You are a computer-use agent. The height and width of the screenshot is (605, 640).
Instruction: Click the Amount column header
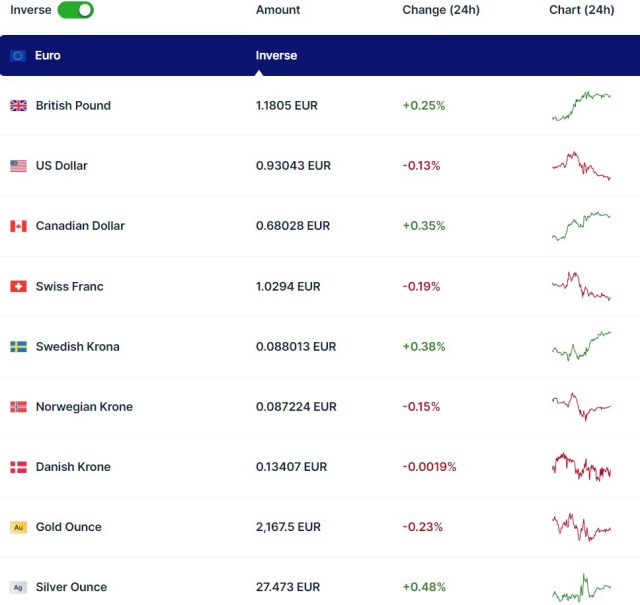278,10
